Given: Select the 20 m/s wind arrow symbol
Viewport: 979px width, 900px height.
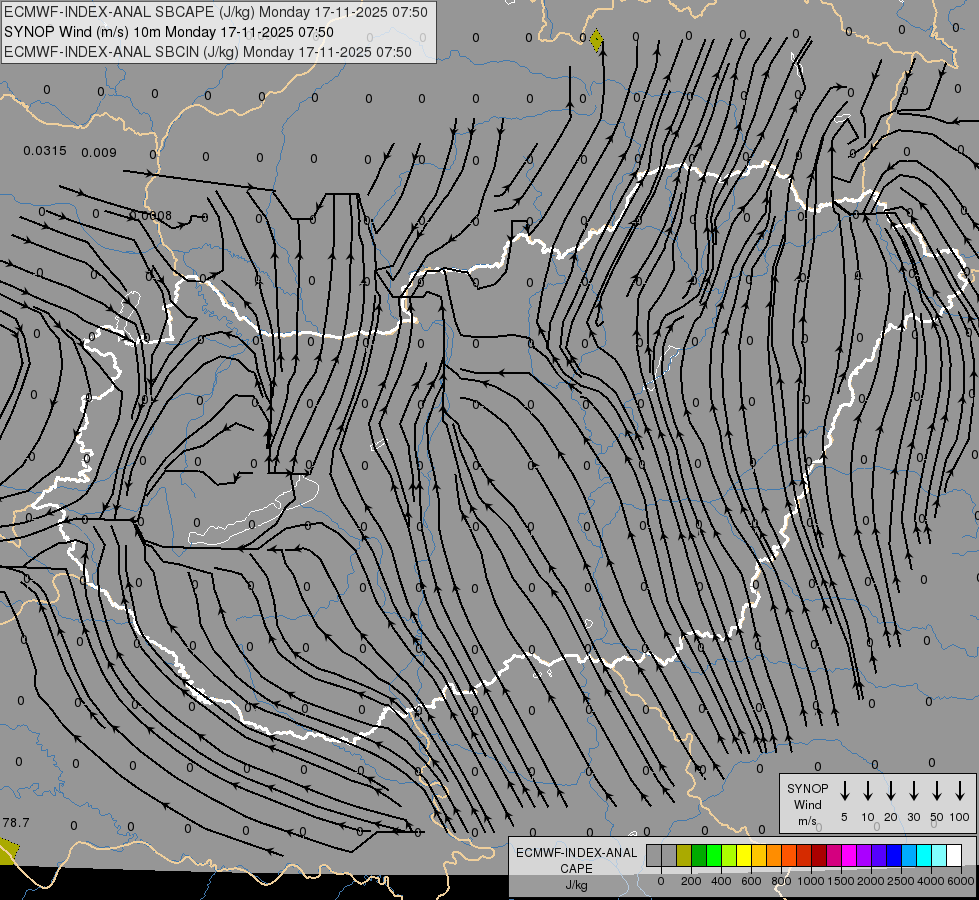Looking at the screenshot, I should (891, 790).
